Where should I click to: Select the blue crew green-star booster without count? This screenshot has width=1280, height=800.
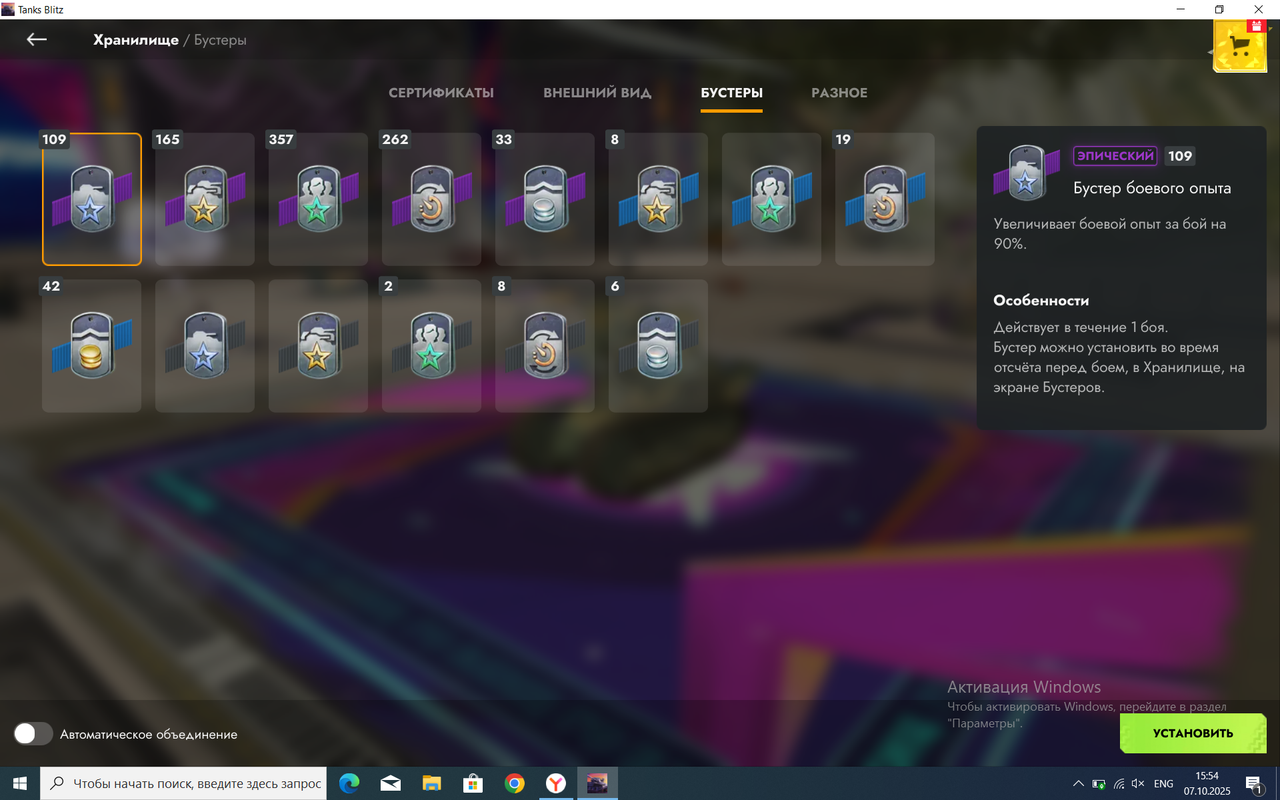[x=772, y=200]
